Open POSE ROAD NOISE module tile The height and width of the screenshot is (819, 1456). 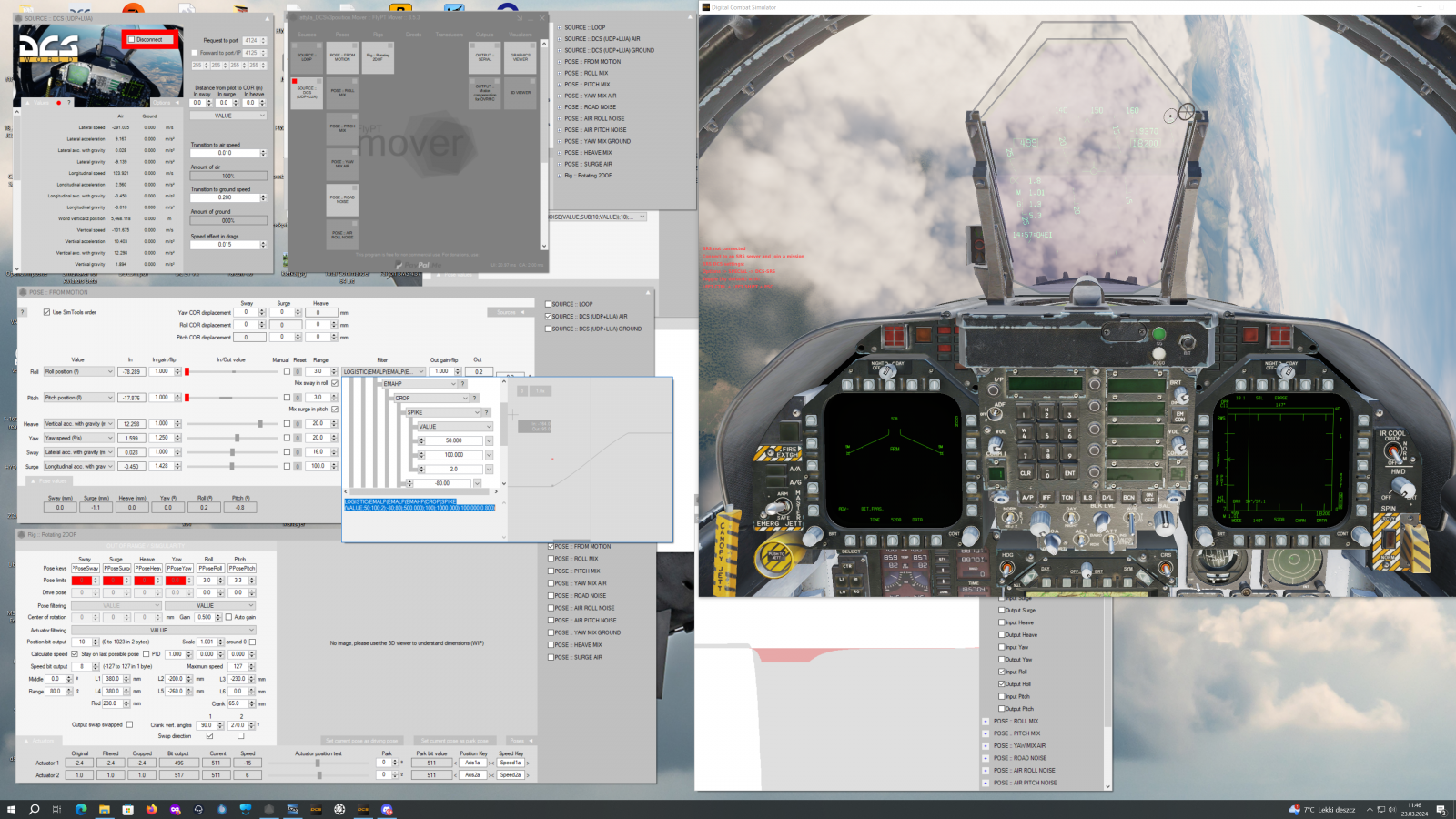pos(342,199)
